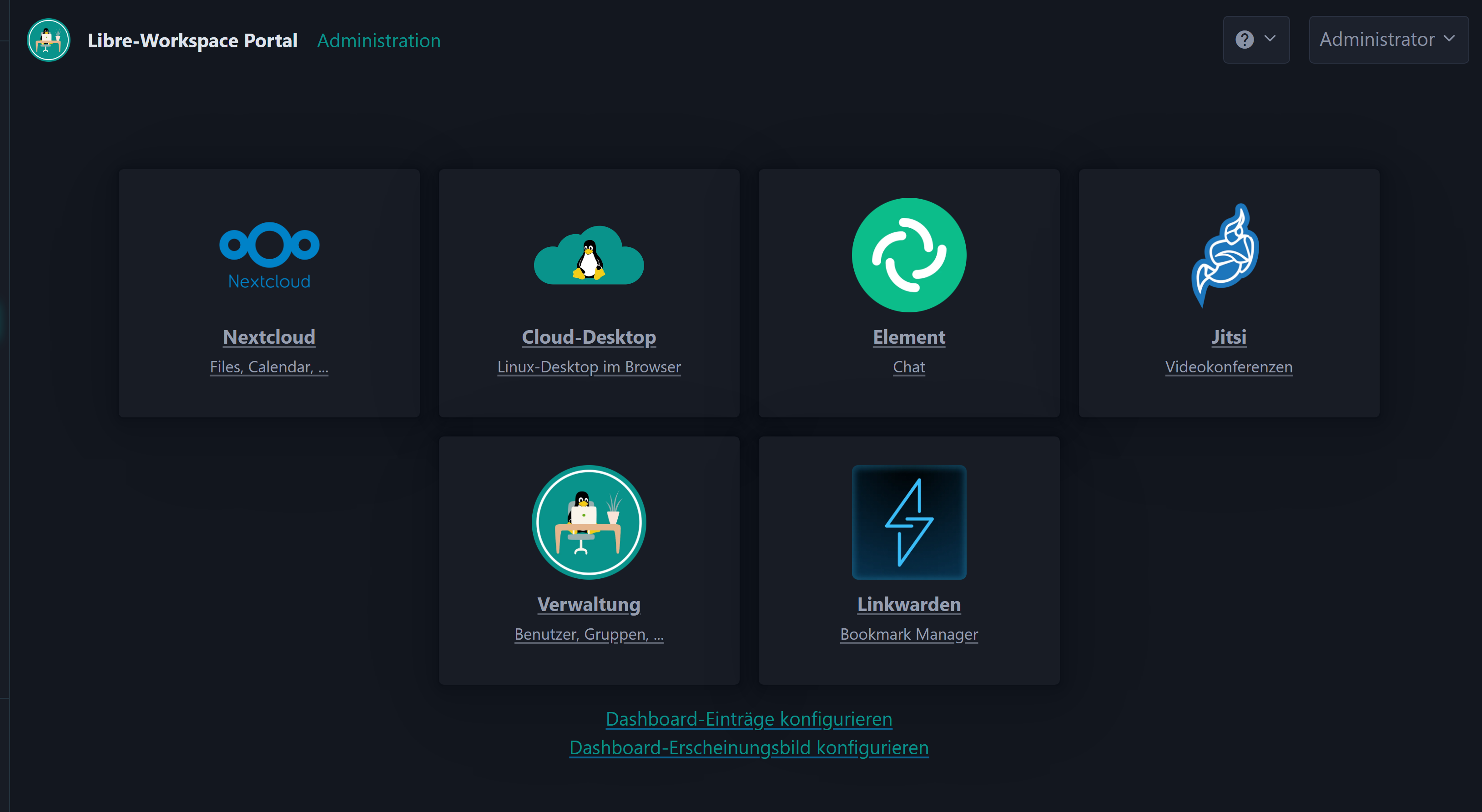Click the Jitsi title link
This screenshot has width=1482, height=812.
click(x=1229, y=337)
